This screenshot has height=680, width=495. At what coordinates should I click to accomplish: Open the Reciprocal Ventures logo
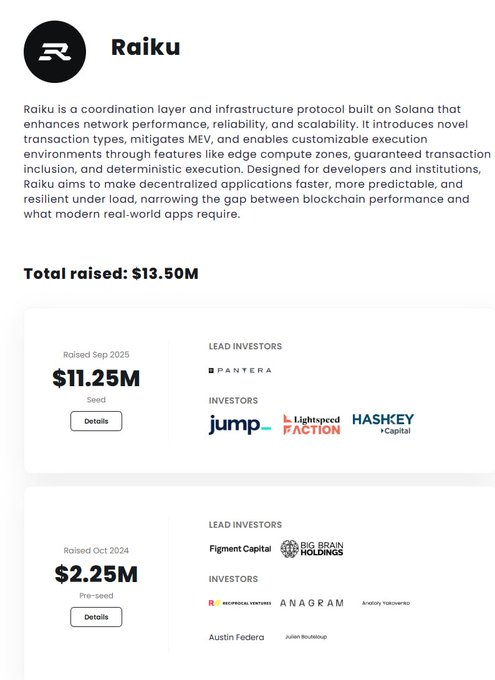(240, 603)
